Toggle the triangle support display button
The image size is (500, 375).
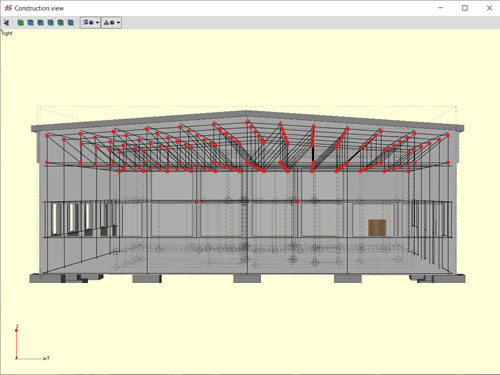click(x=109, y=23)
